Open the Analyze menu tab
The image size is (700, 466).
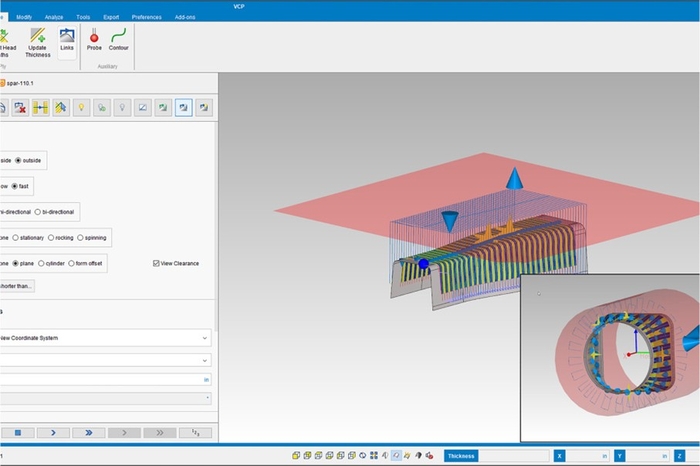coord(54,17)
